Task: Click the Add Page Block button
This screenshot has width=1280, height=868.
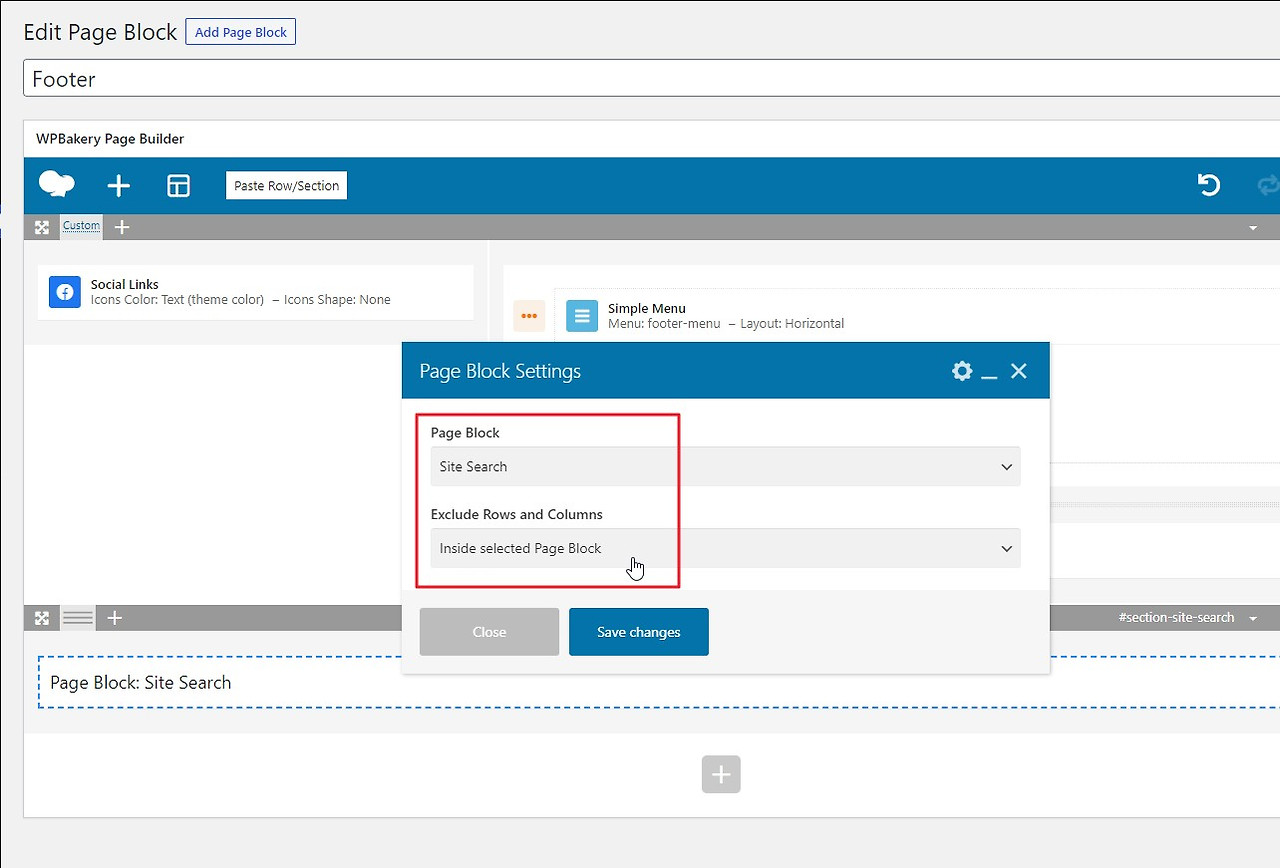Action: point(241,32)
